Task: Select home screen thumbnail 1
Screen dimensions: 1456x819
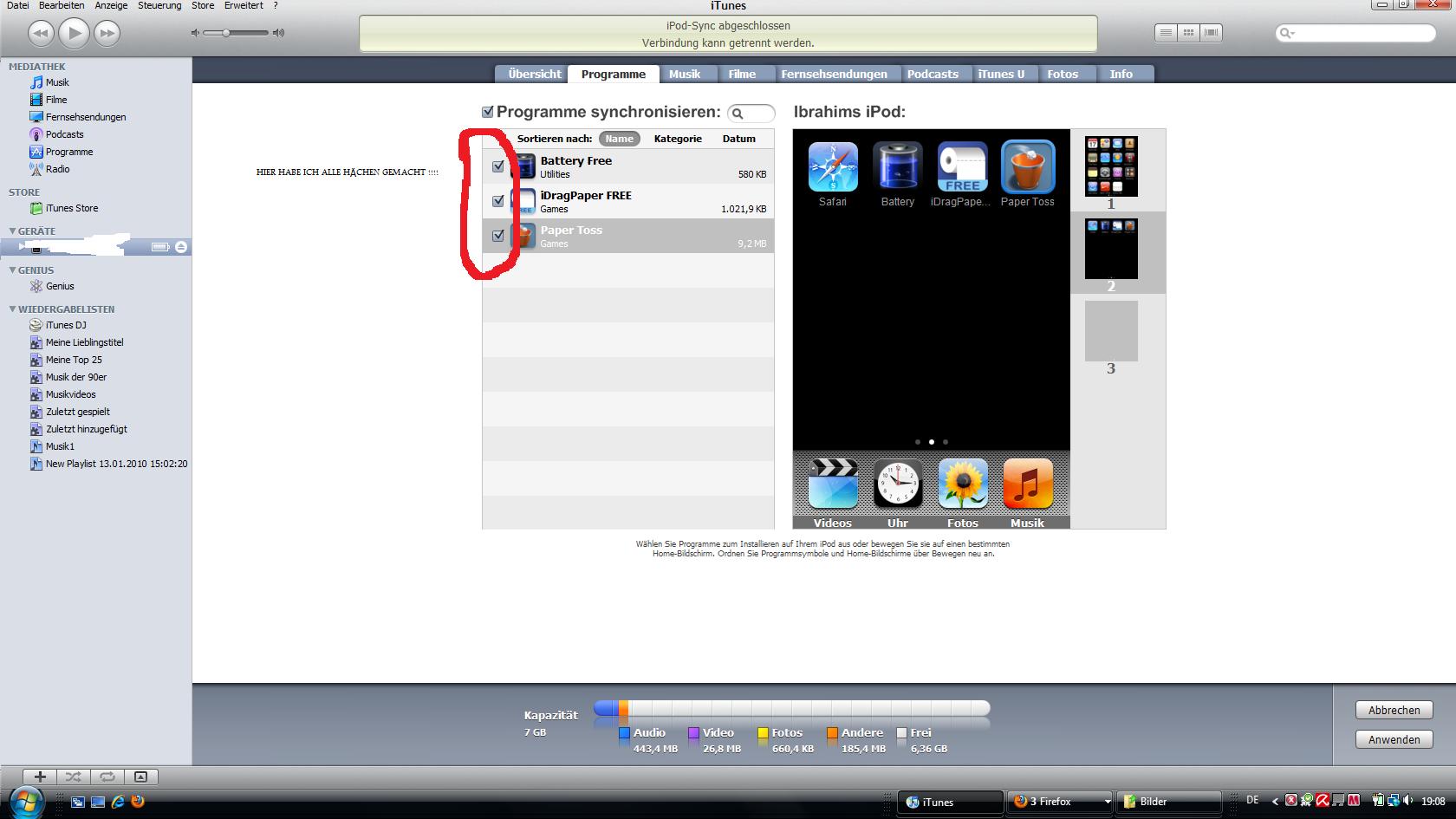Action: [1111, 166]
